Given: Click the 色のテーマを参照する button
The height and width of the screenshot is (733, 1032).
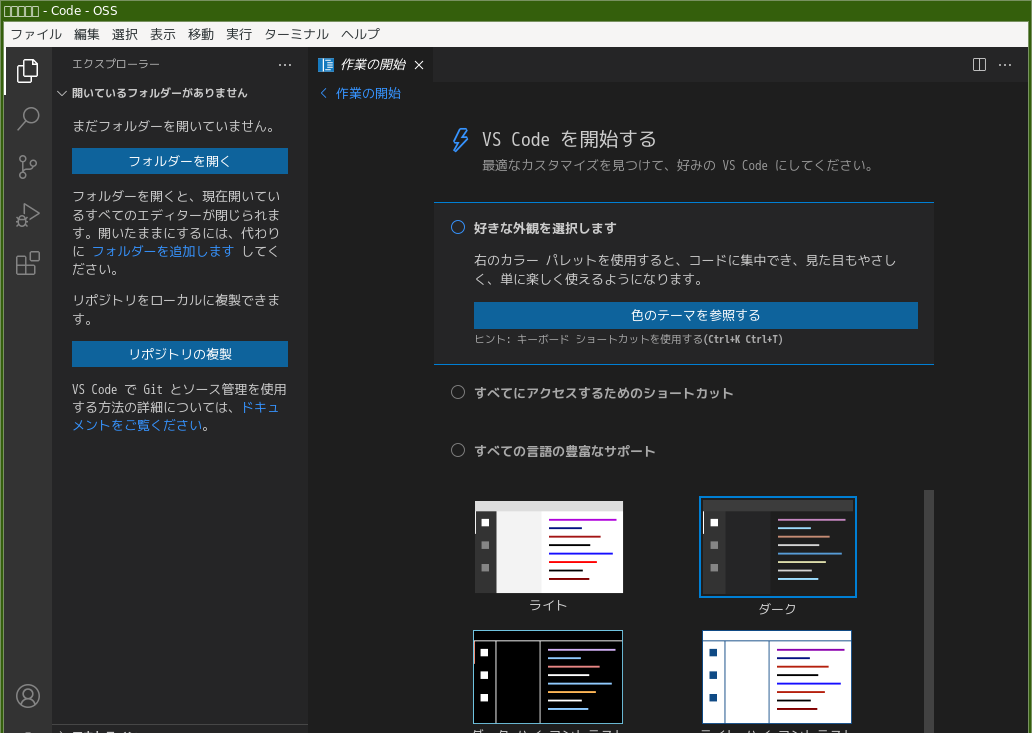Looking at the screenshot, I should [x=696, y=315].
